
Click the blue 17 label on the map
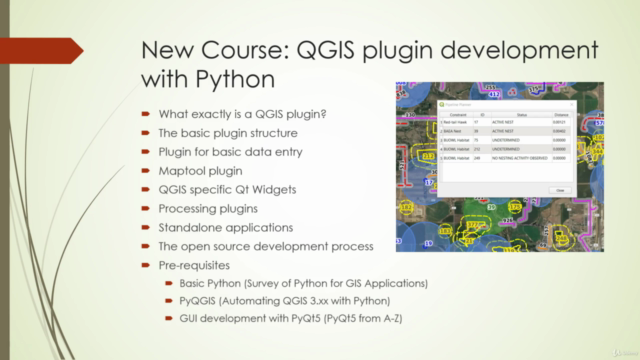click(x=429, y=182)
